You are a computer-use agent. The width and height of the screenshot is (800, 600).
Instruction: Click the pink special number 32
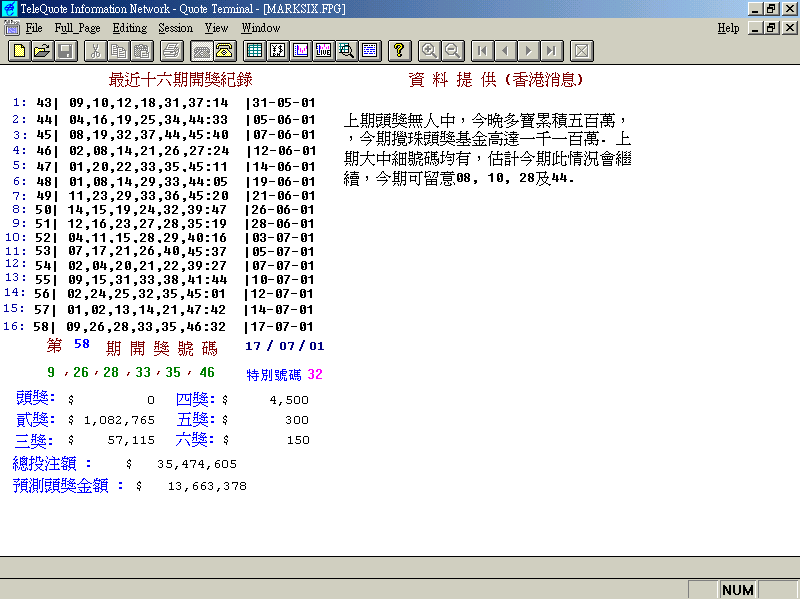[315, 374]
